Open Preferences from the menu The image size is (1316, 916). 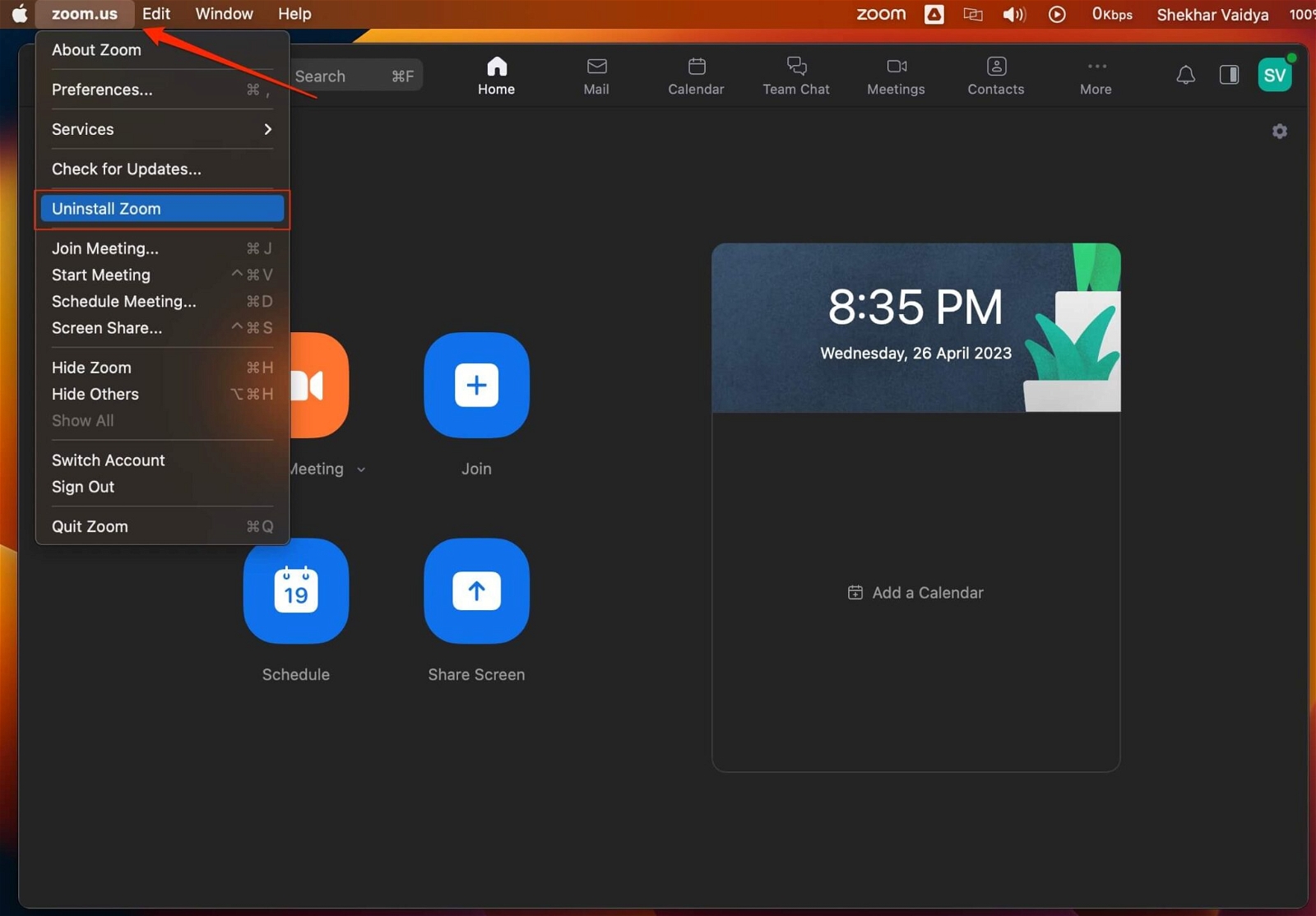(x=162, y=90)
